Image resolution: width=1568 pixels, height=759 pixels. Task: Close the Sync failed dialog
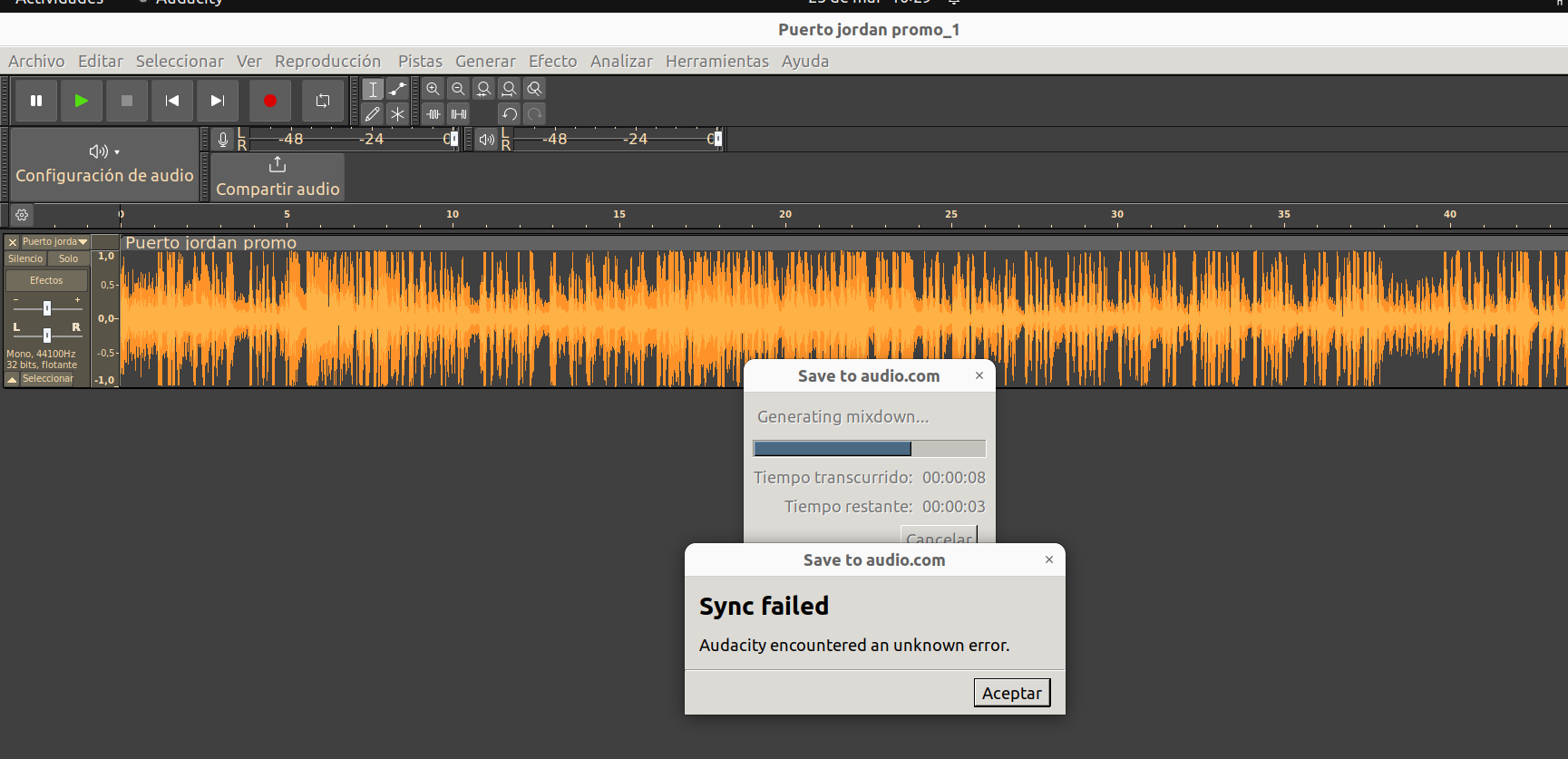[1049, 560]
